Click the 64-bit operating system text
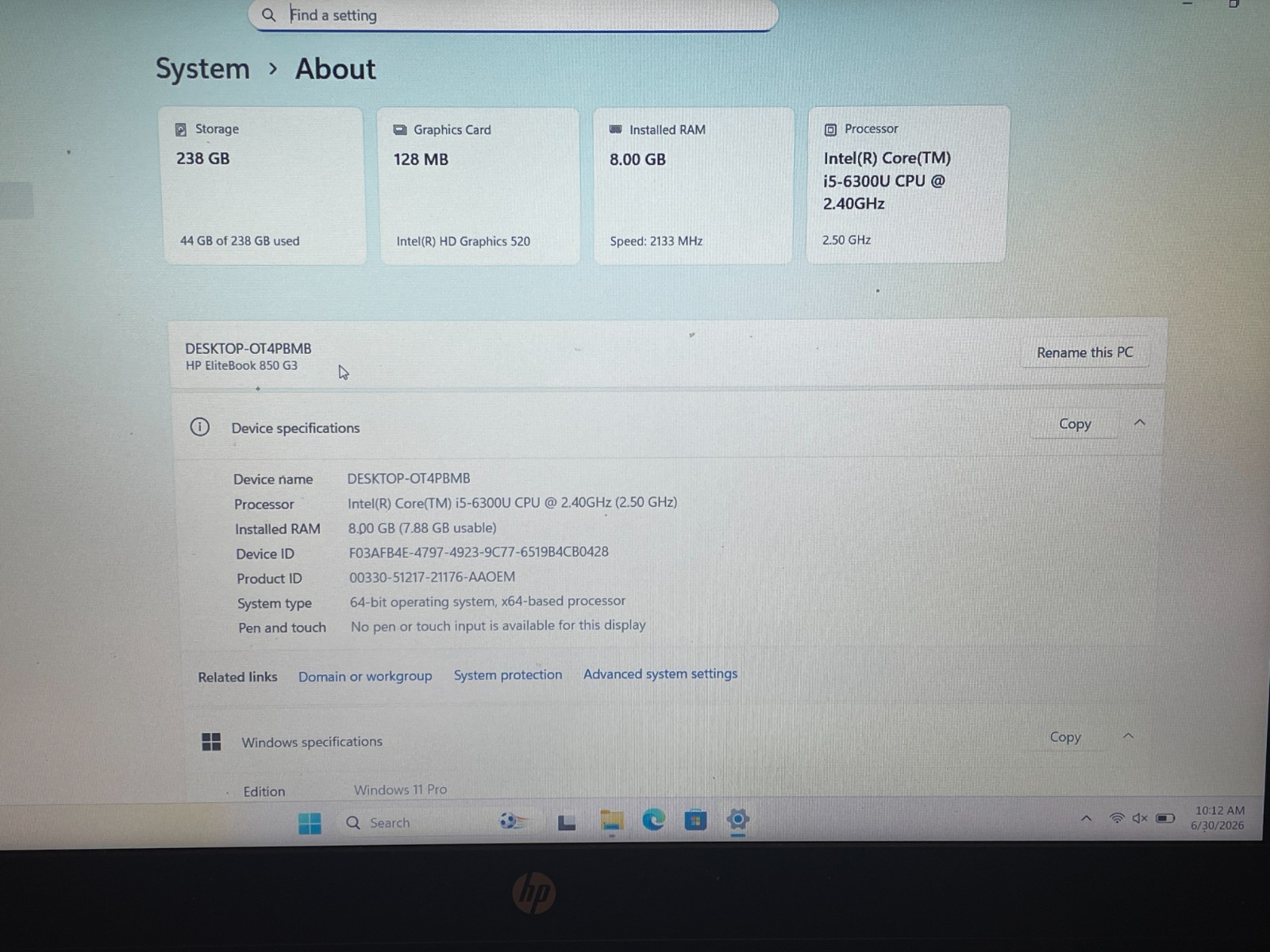1270x952 pixels. click(487, 601)
